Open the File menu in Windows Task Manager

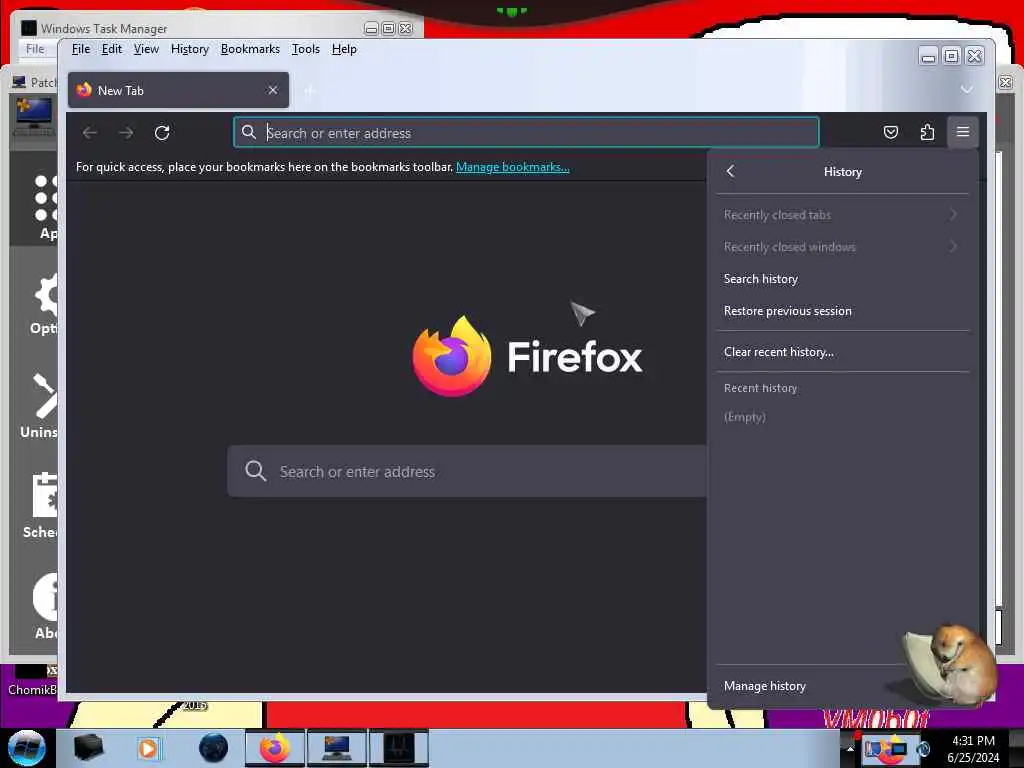point(35,49)
